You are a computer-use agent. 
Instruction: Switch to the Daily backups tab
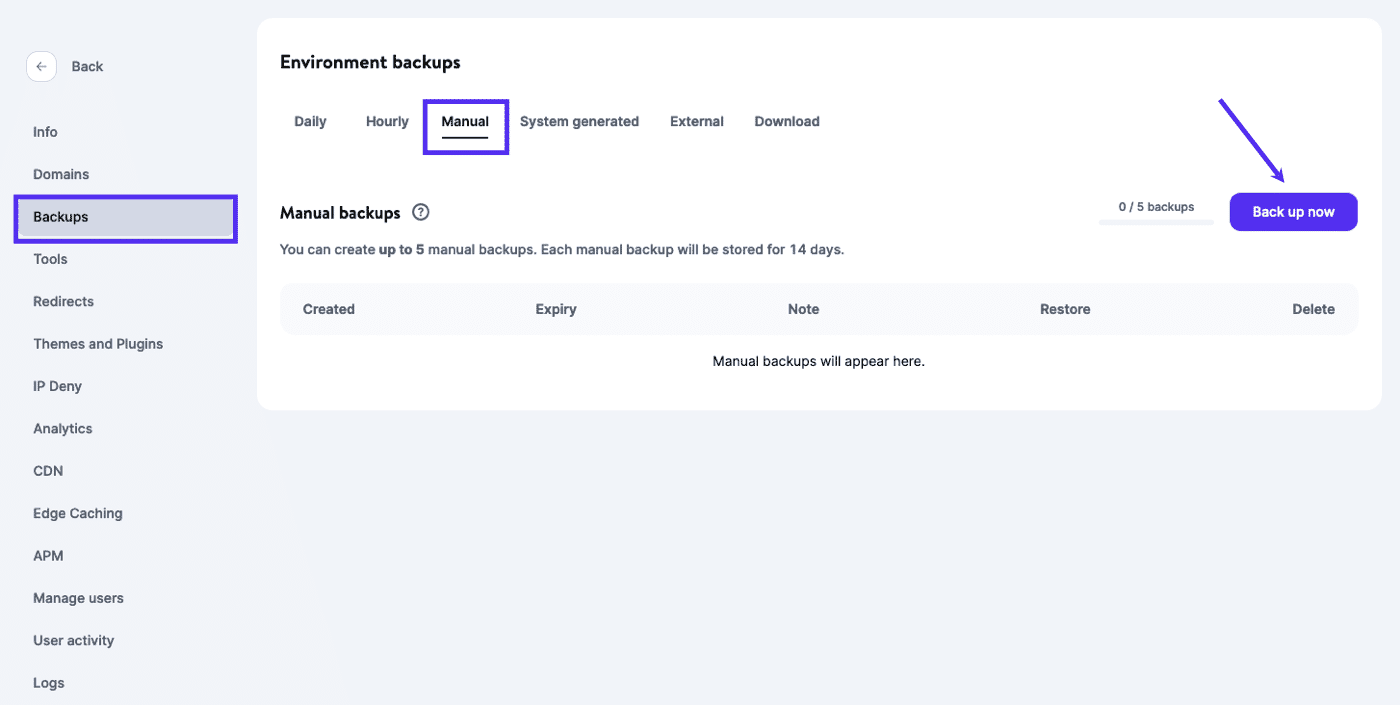pyautogui.click(x=310, y=121)
